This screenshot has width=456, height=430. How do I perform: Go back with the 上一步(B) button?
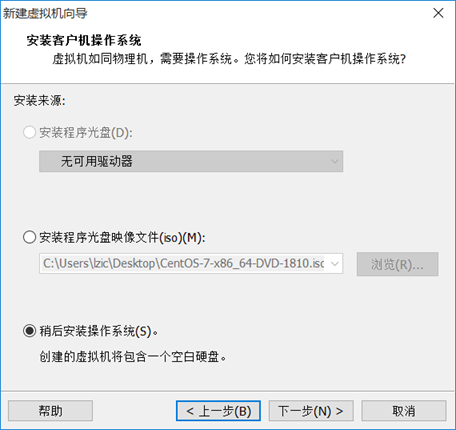tap(218, 411)
